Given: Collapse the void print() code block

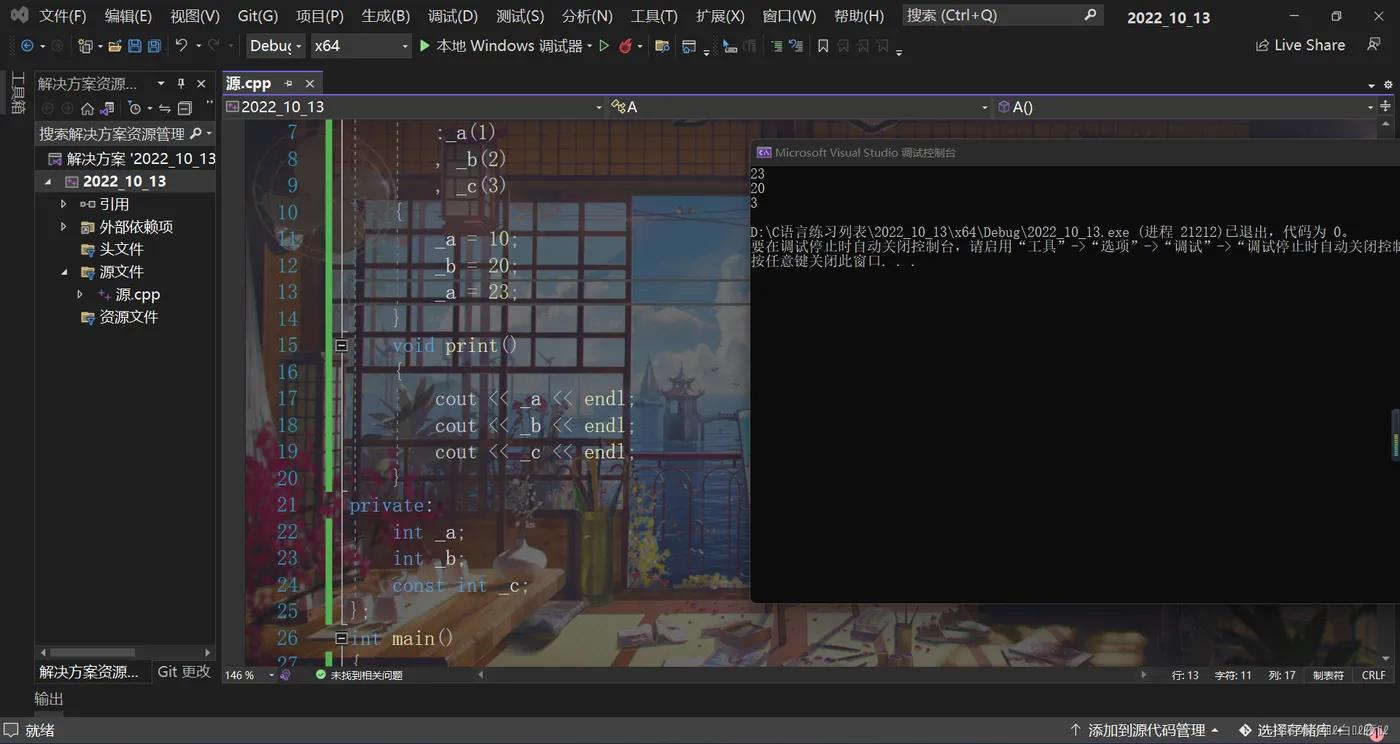Looking at the screenshot, I should tap(341, 345).
